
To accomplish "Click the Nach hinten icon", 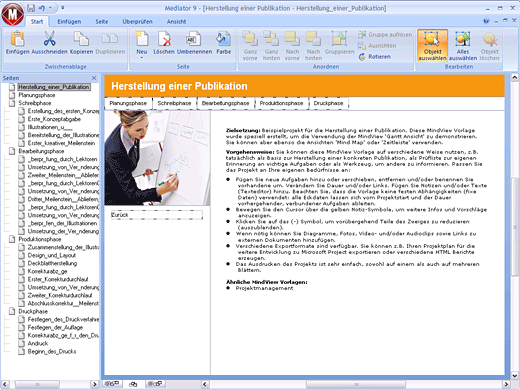I will (313, 38).
